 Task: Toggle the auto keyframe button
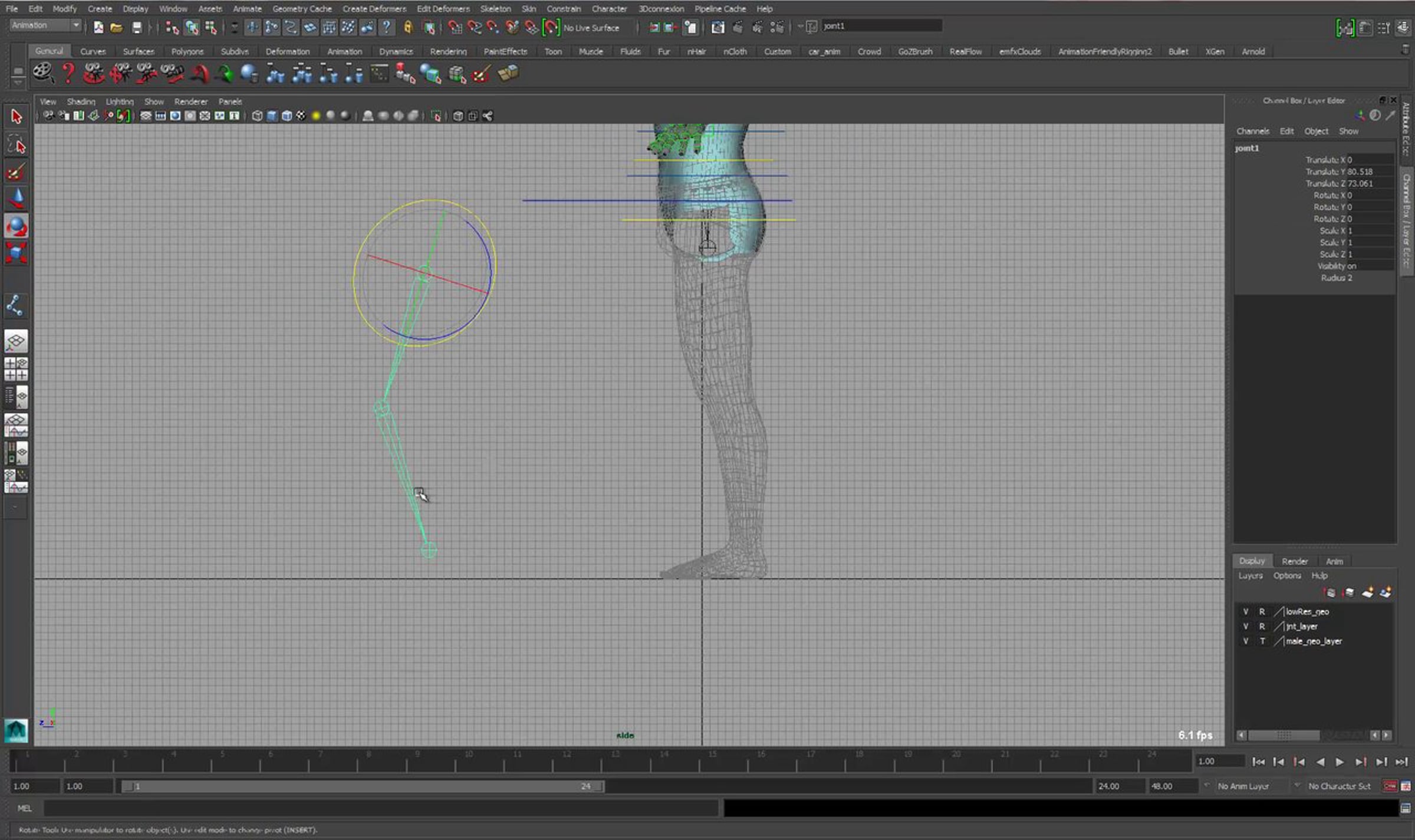click(1389, 786)
